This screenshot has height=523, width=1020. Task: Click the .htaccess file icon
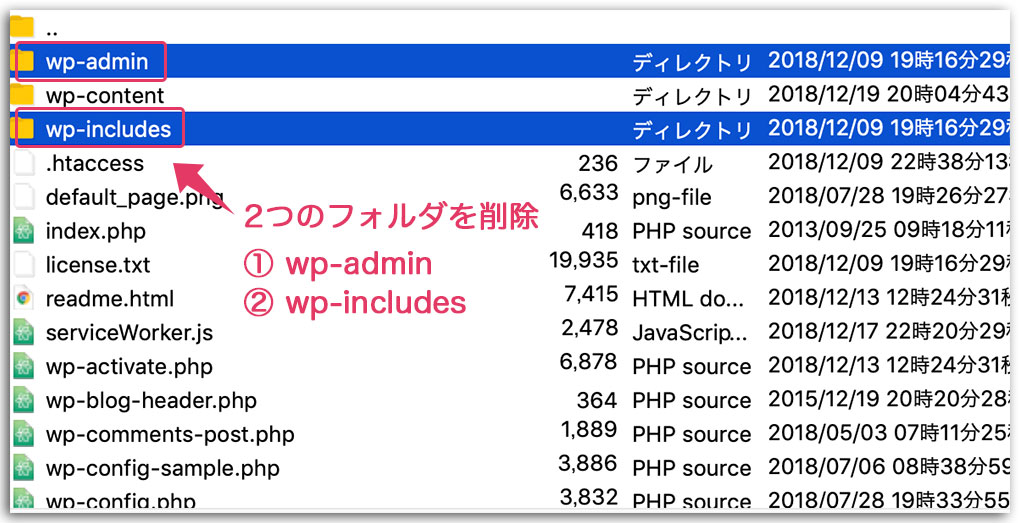24,163
